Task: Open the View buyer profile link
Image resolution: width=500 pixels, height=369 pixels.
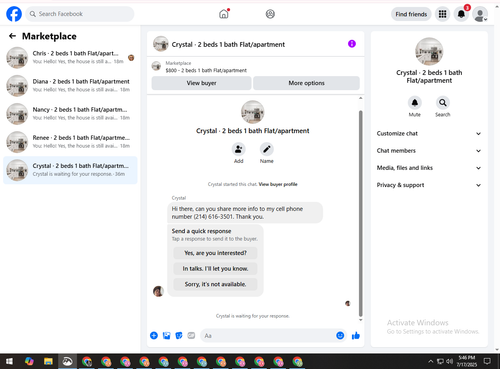Action: pos(278,184)
